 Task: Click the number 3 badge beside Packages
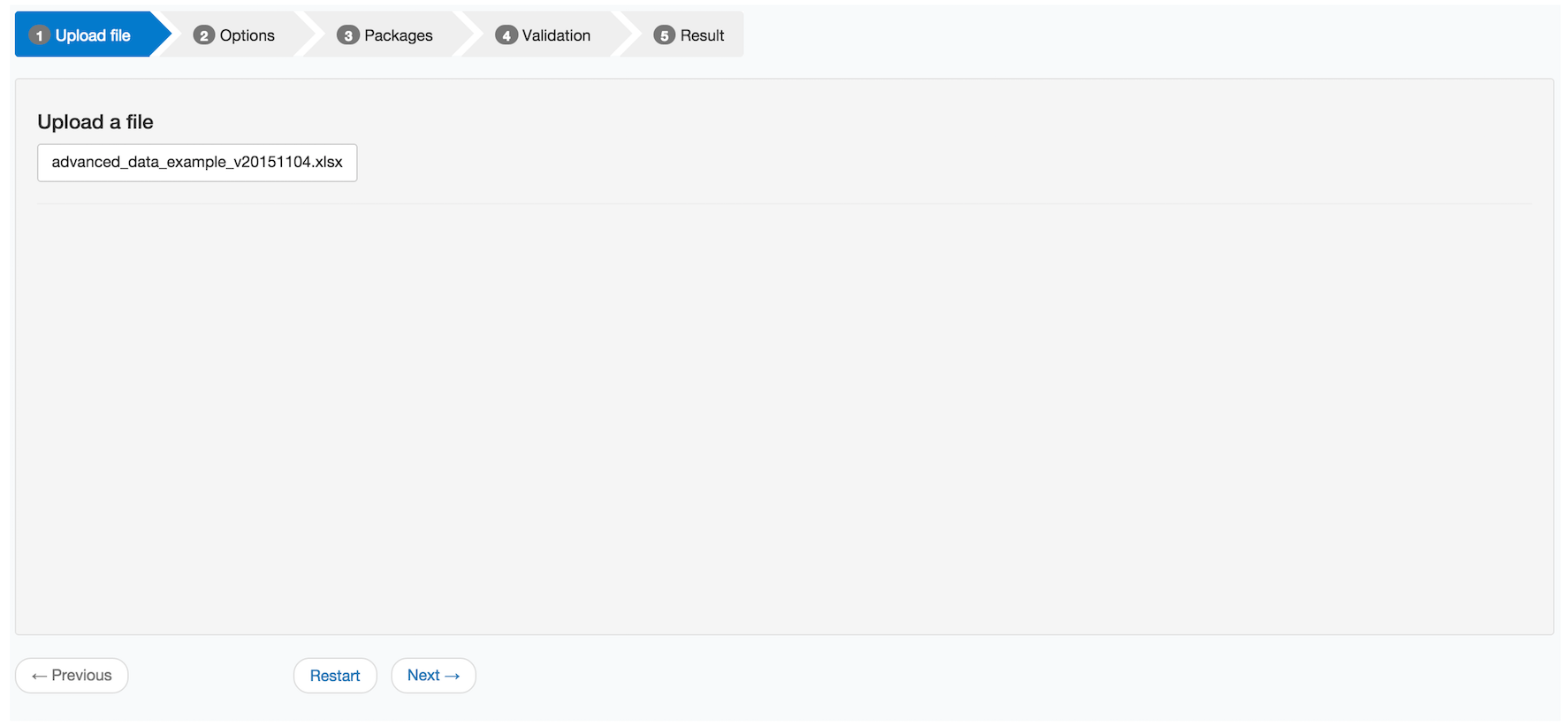[348, 35]
